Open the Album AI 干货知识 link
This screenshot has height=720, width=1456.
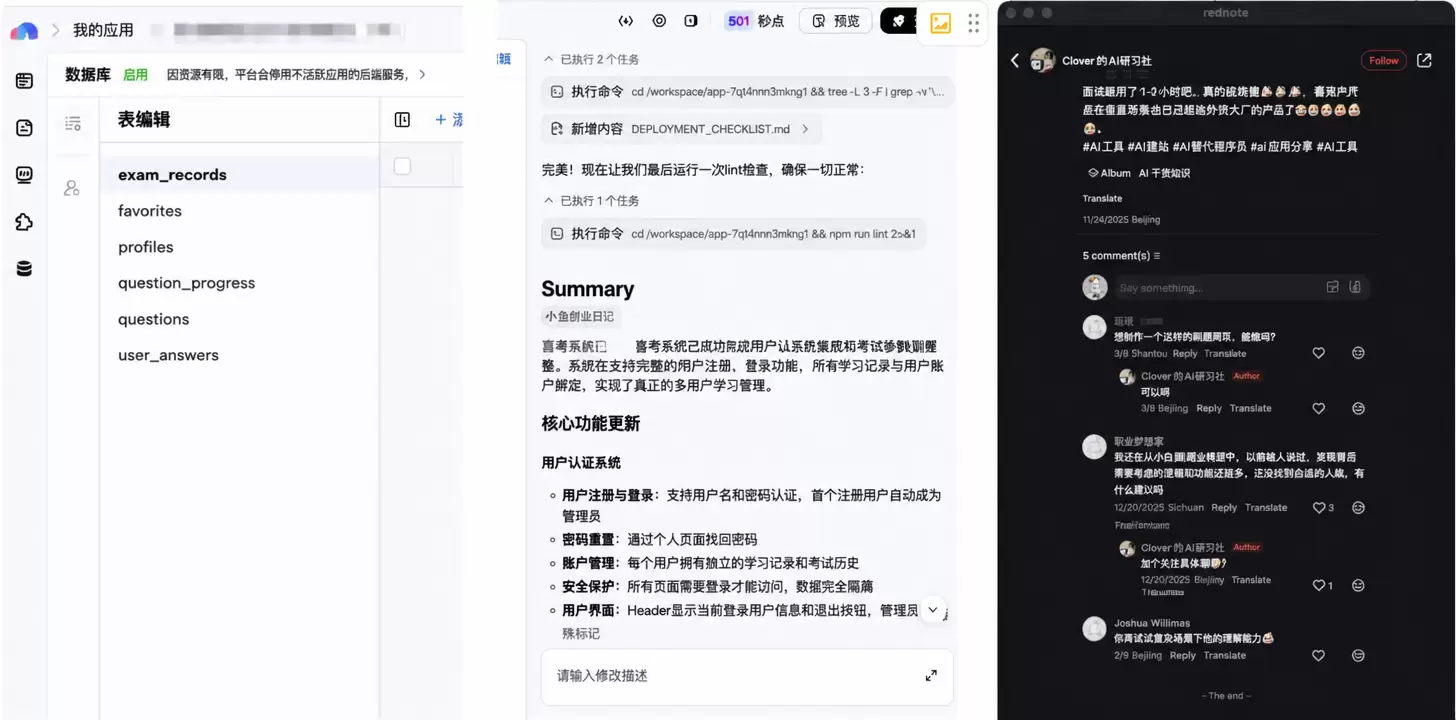pyautogui.click(x=1138, y=173)
